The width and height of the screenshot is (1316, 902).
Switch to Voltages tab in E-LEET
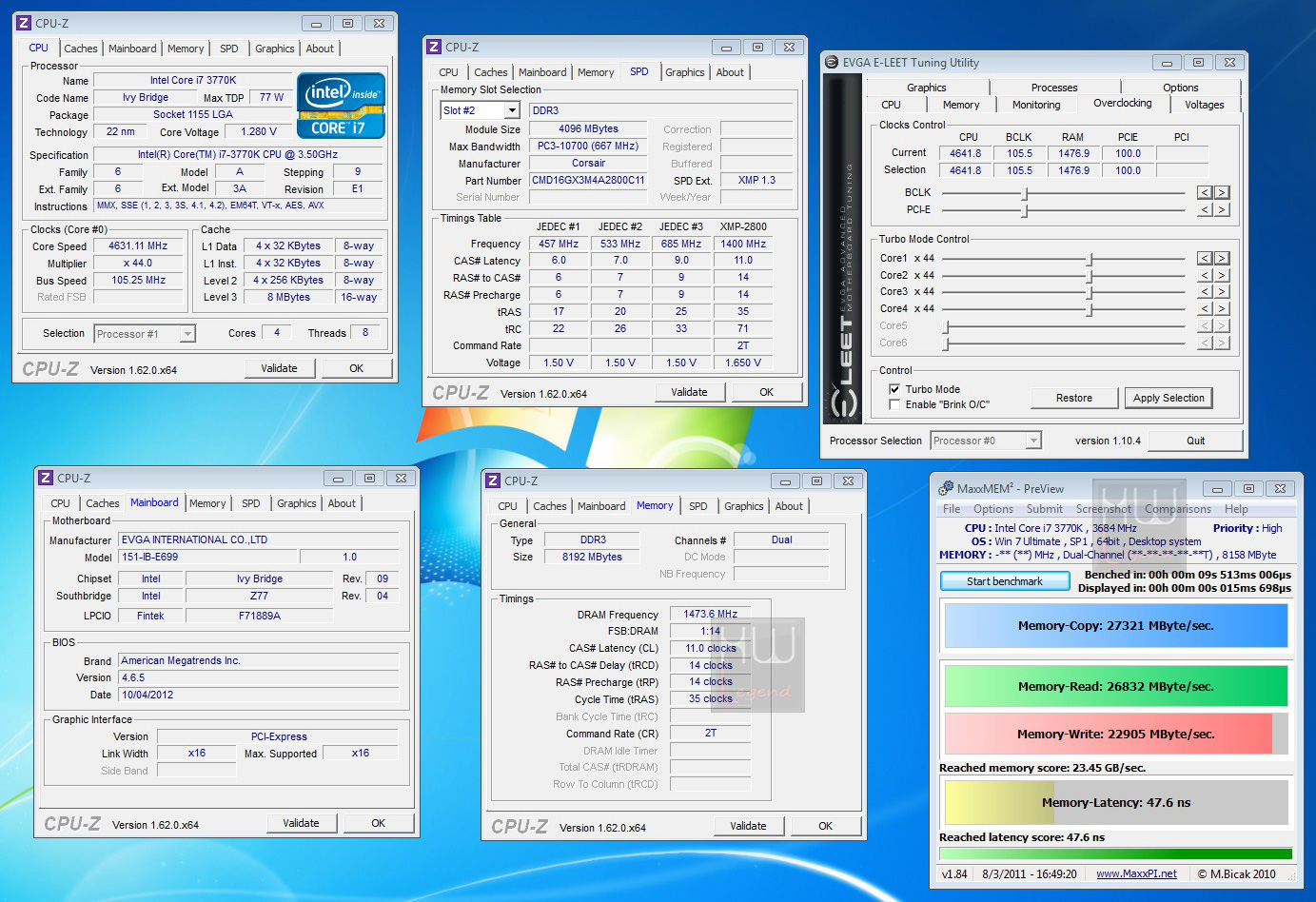[x=1205, y=105]
